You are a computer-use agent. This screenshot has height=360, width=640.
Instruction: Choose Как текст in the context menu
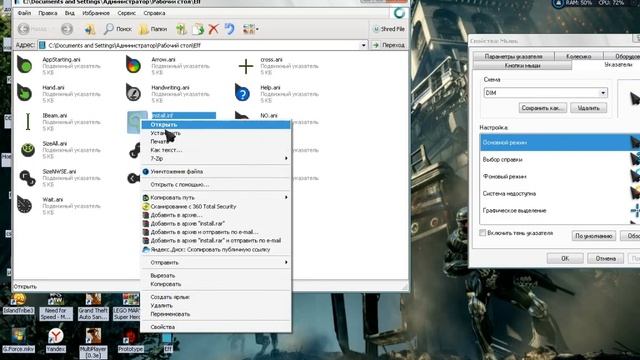click(x=216, y=150)
